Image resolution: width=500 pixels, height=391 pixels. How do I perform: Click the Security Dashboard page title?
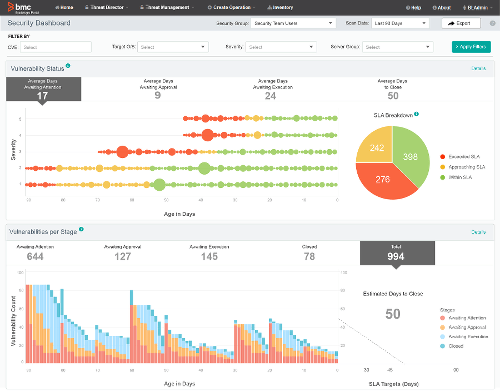coord(39,23)
